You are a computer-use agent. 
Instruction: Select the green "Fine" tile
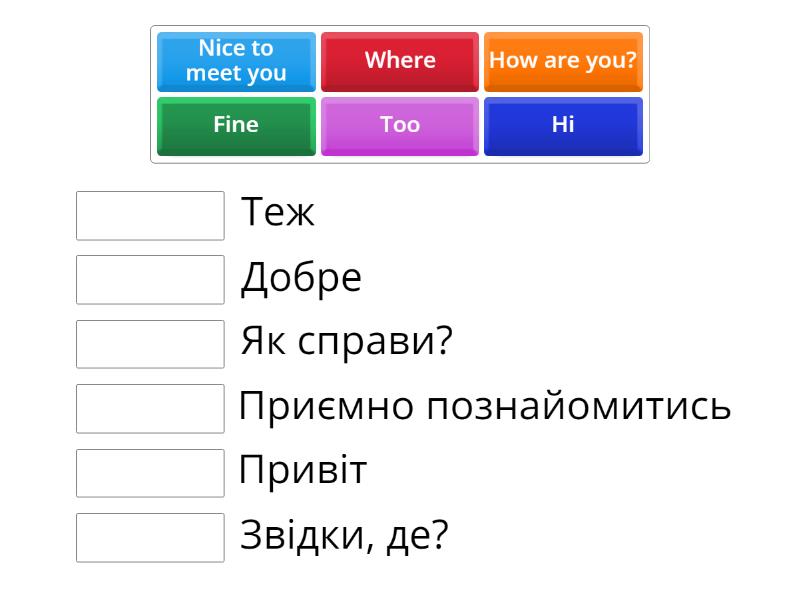(x=236, y=126)
